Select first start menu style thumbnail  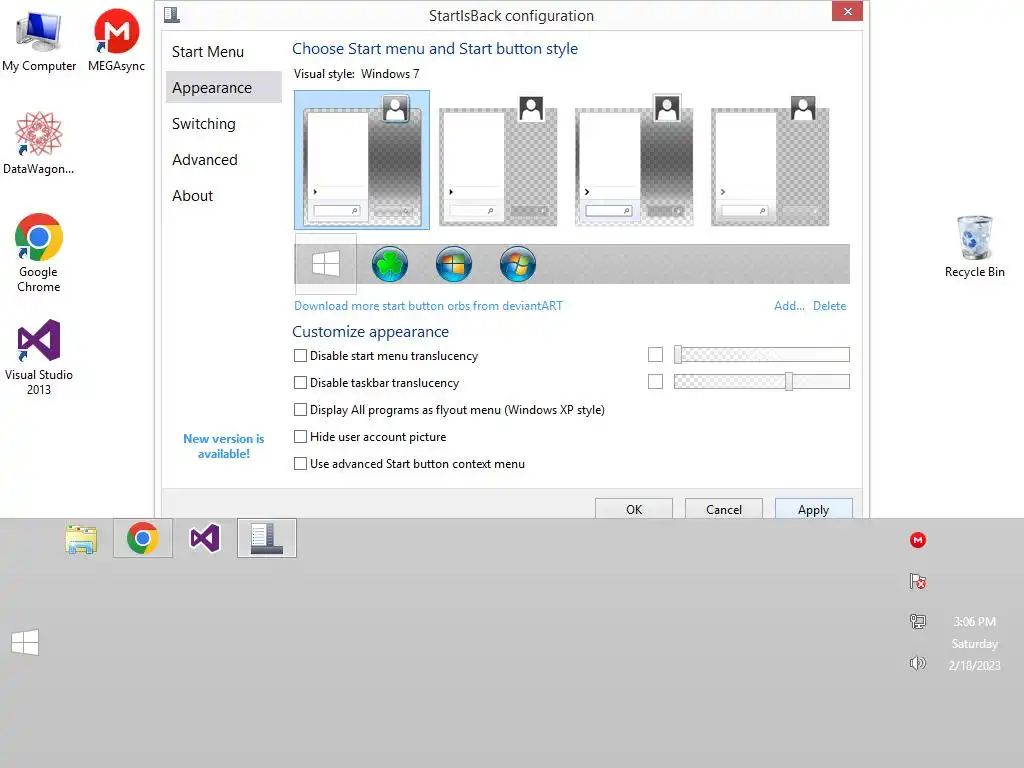[362, 160]
